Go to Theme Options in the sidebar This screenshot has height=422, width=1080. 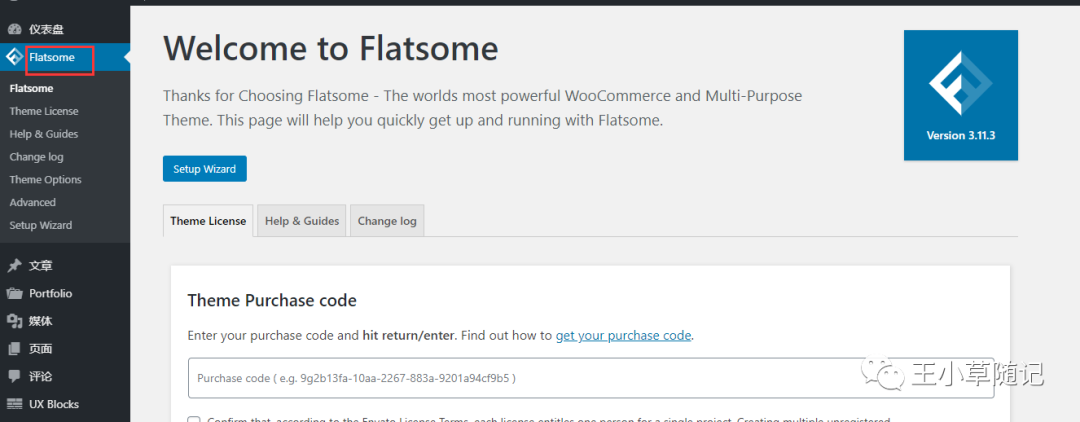[x=45, y=179]
